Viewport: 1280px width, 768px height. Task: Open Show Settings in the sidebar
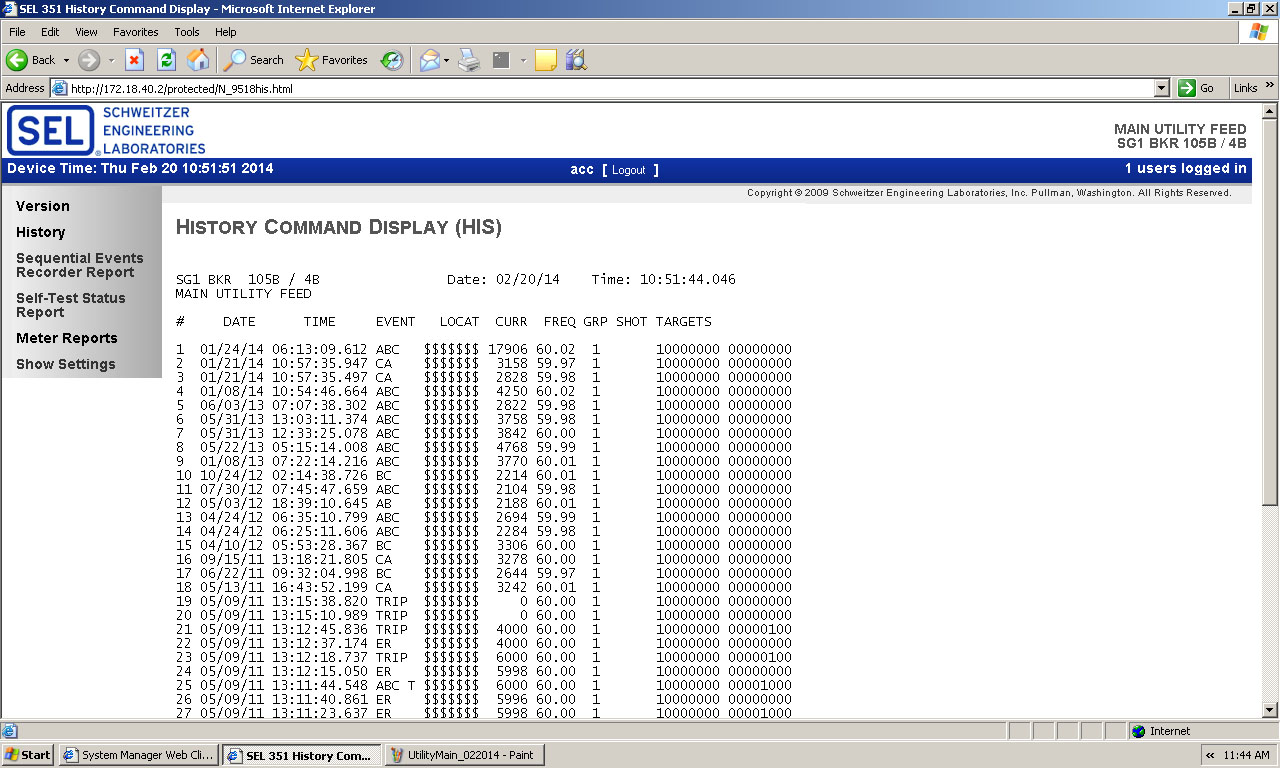(x=66, y=364)
